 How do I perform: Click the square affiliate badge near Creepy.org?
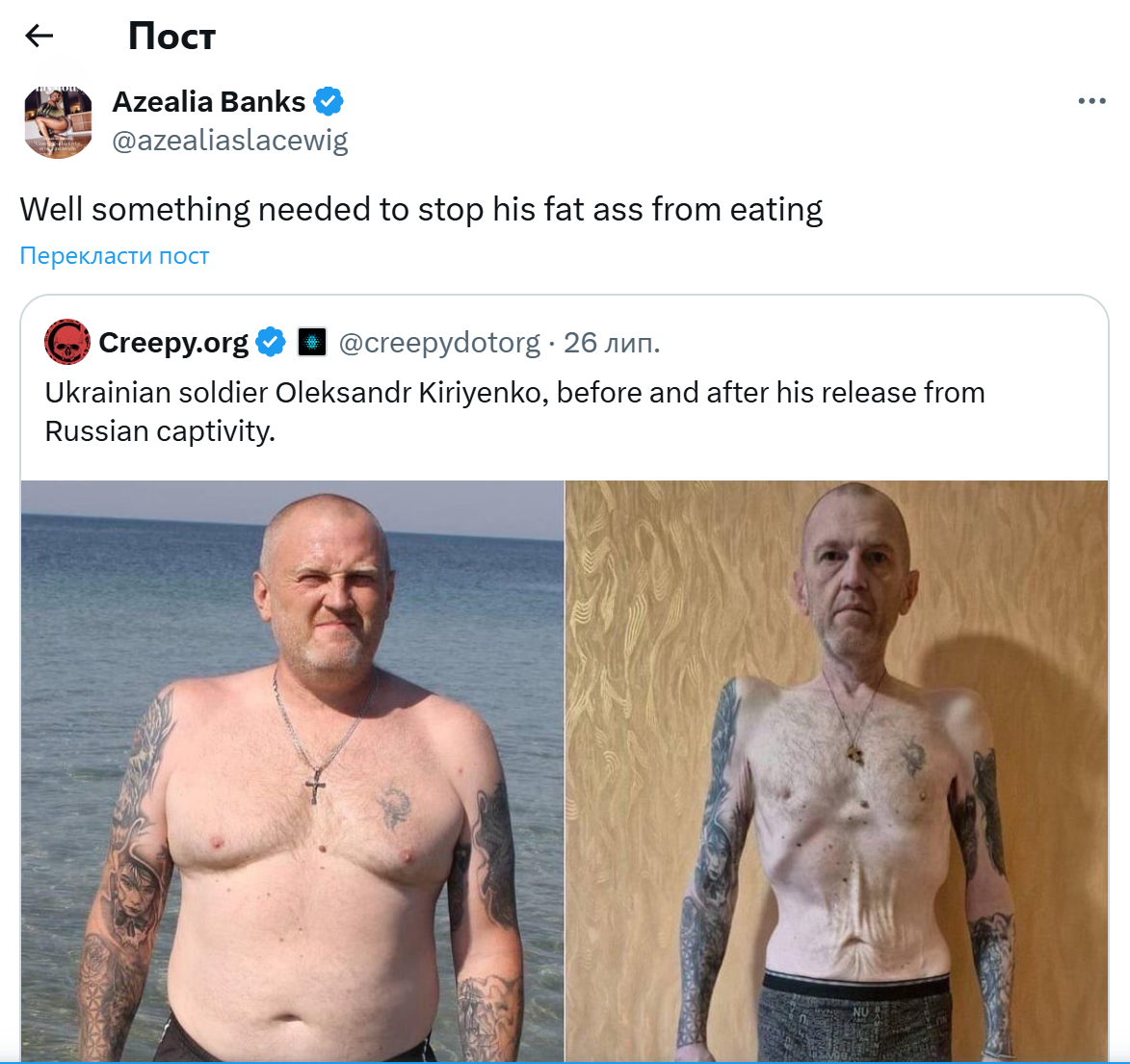tap(312, 342)
